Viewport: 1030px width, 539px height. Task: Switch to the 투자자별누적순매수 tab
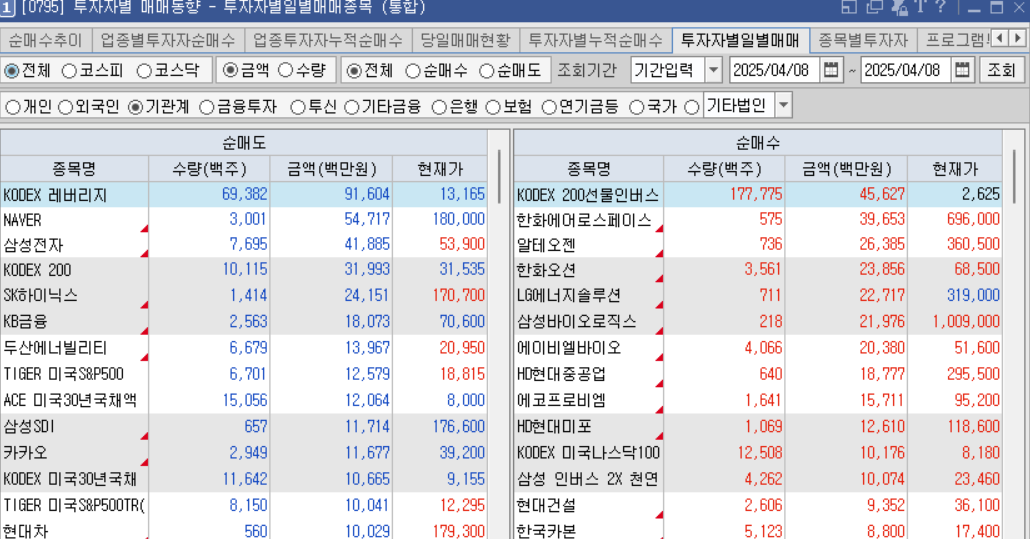click(x=596, y=41)
